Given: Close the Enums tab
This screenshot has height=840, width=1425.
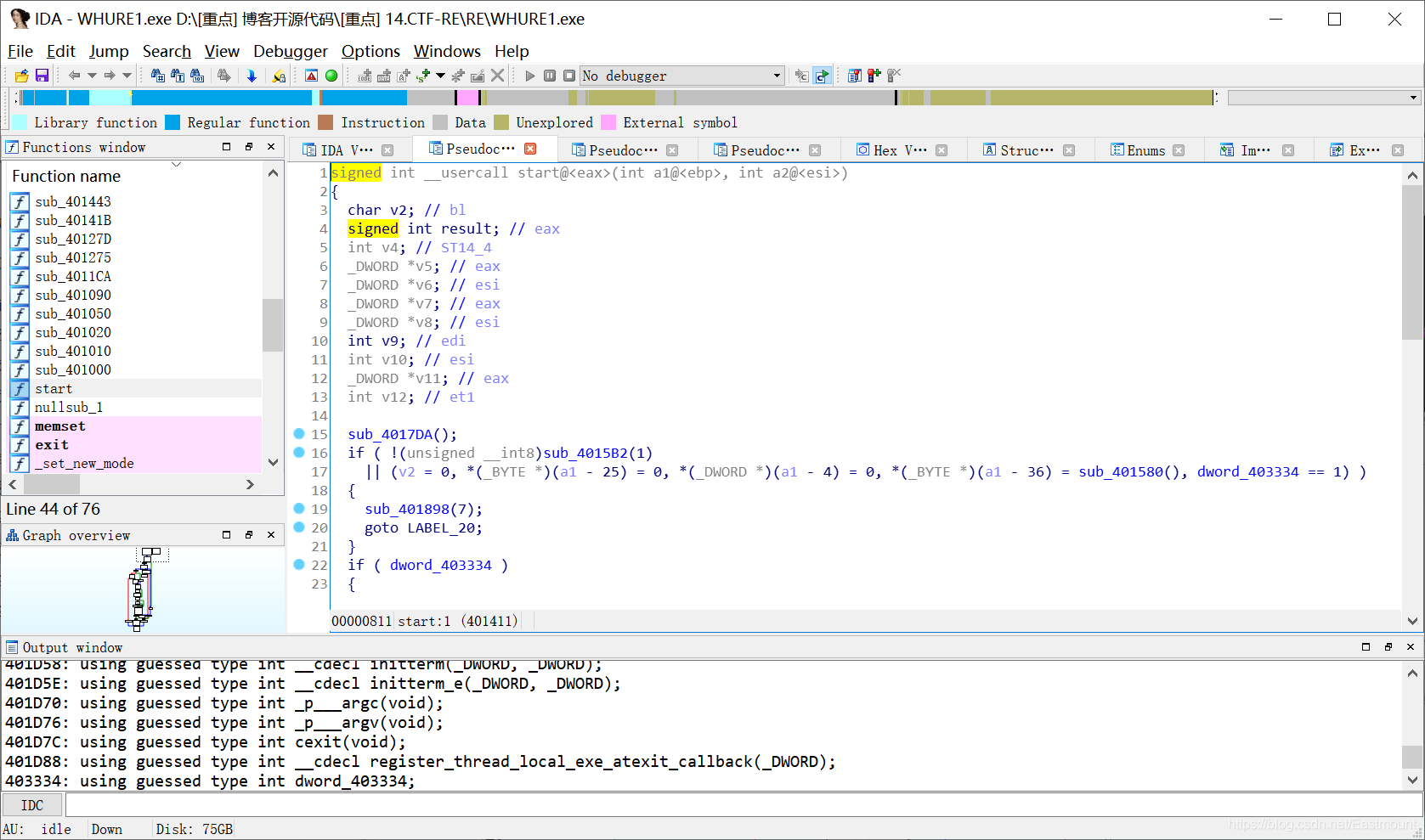Looking at the screenshot, I should tap(1179, 150).
